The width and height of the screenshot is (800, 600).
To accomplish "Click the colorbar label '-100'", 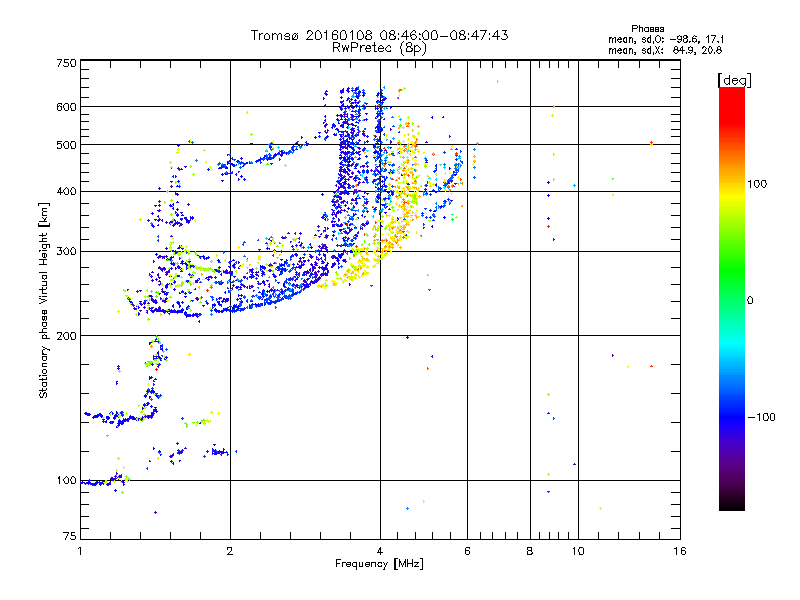I will click(761, 417).
